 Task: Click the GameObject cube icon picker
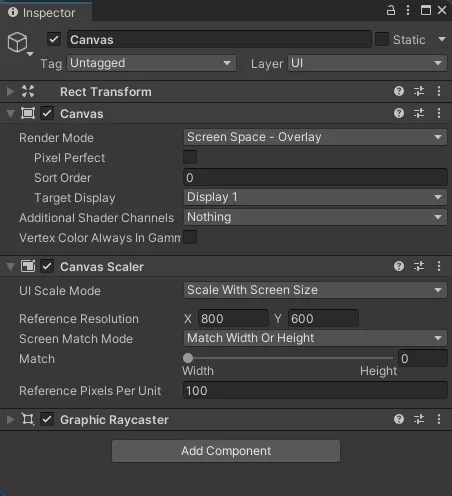(x=19, y=44)
